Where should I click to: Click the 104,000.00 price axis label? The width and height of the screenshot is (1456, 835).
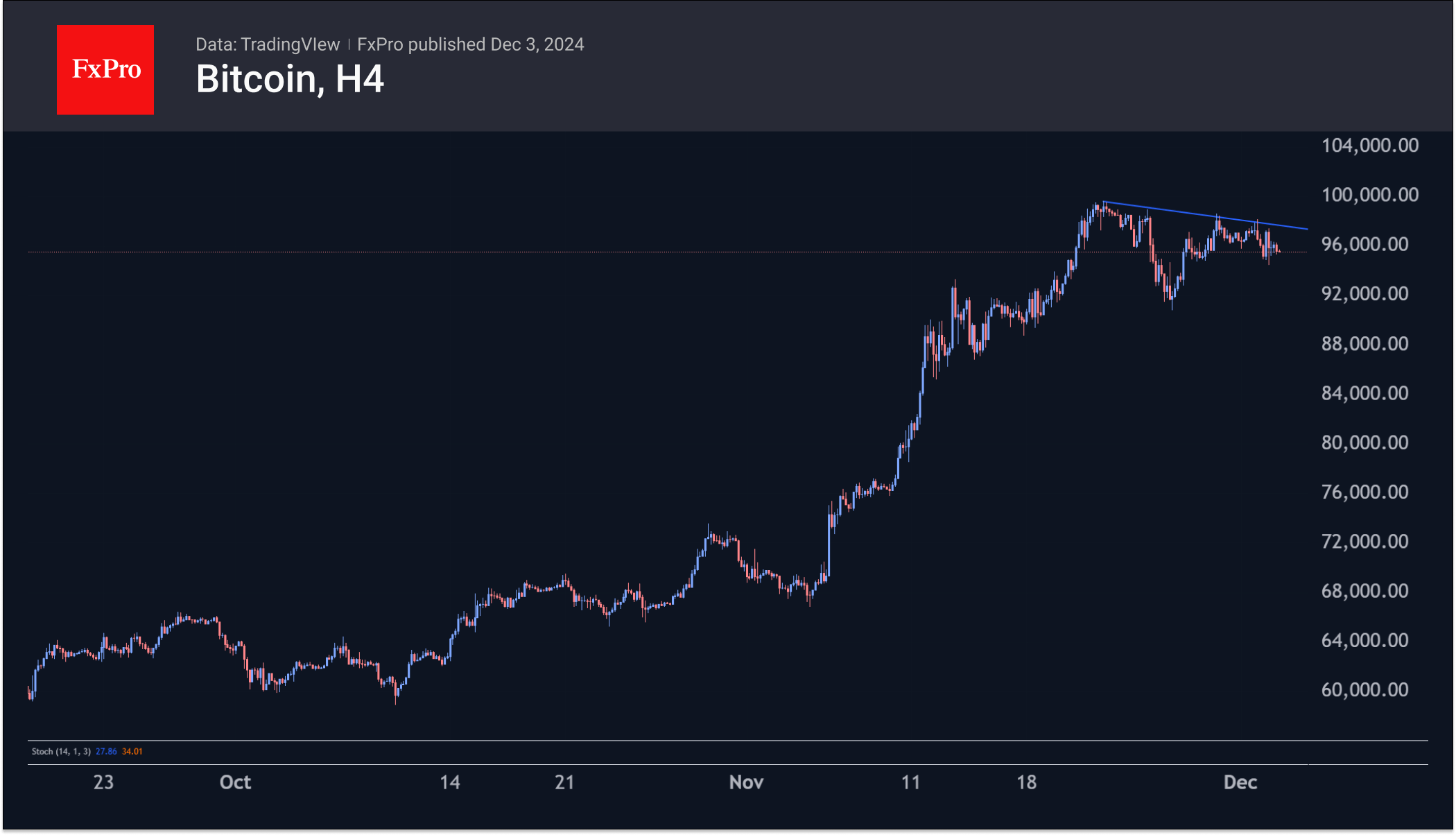1369,146
